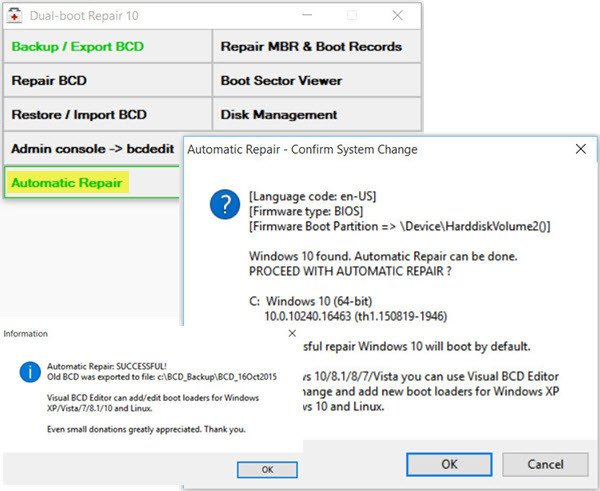The height and width of the screenshot is (491, 600).
Task: Close the Confirm System Change dialog
Action: pyautogui.click(x=580, y=149)
